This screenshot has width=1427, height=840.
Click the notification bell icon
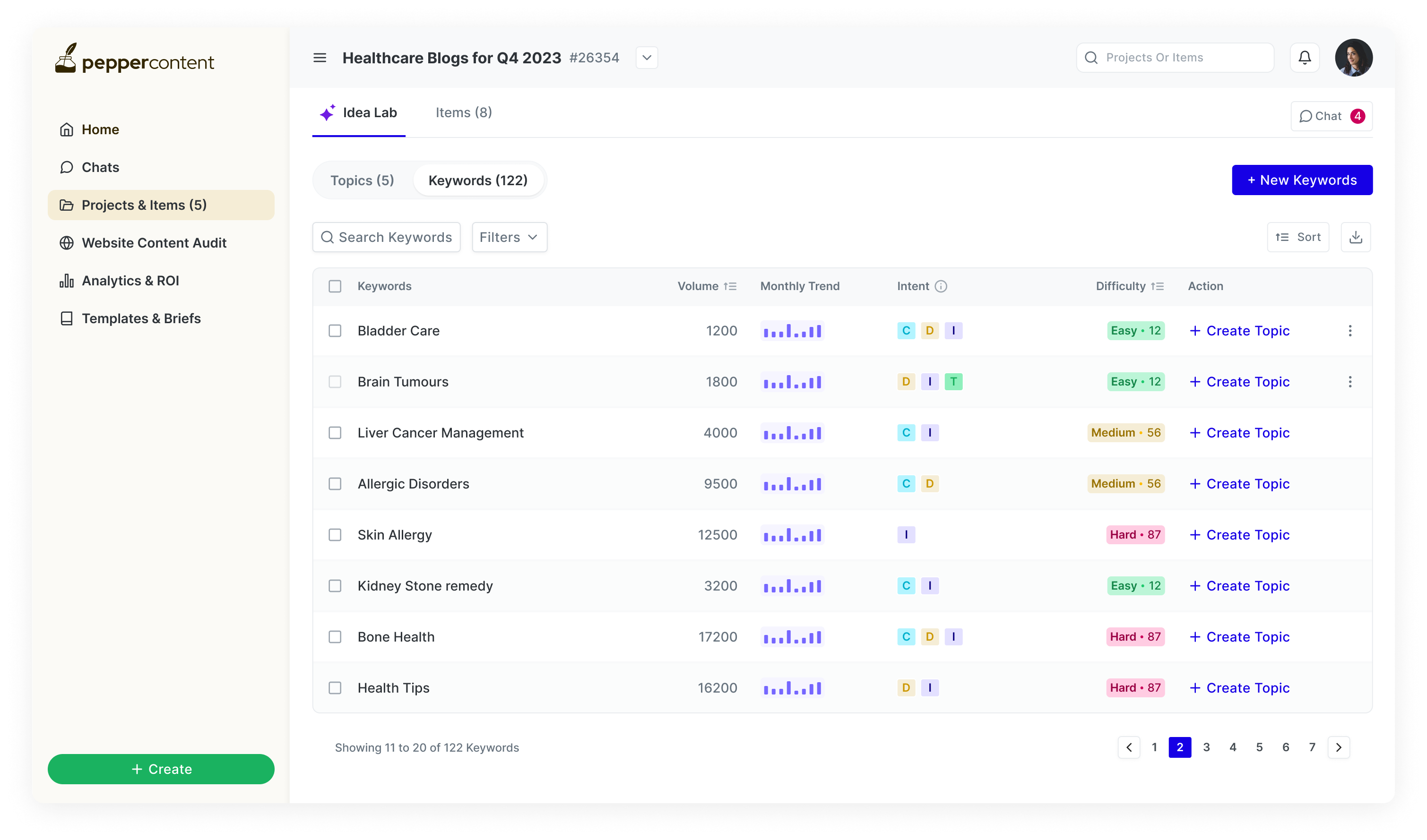point(1305,58)
